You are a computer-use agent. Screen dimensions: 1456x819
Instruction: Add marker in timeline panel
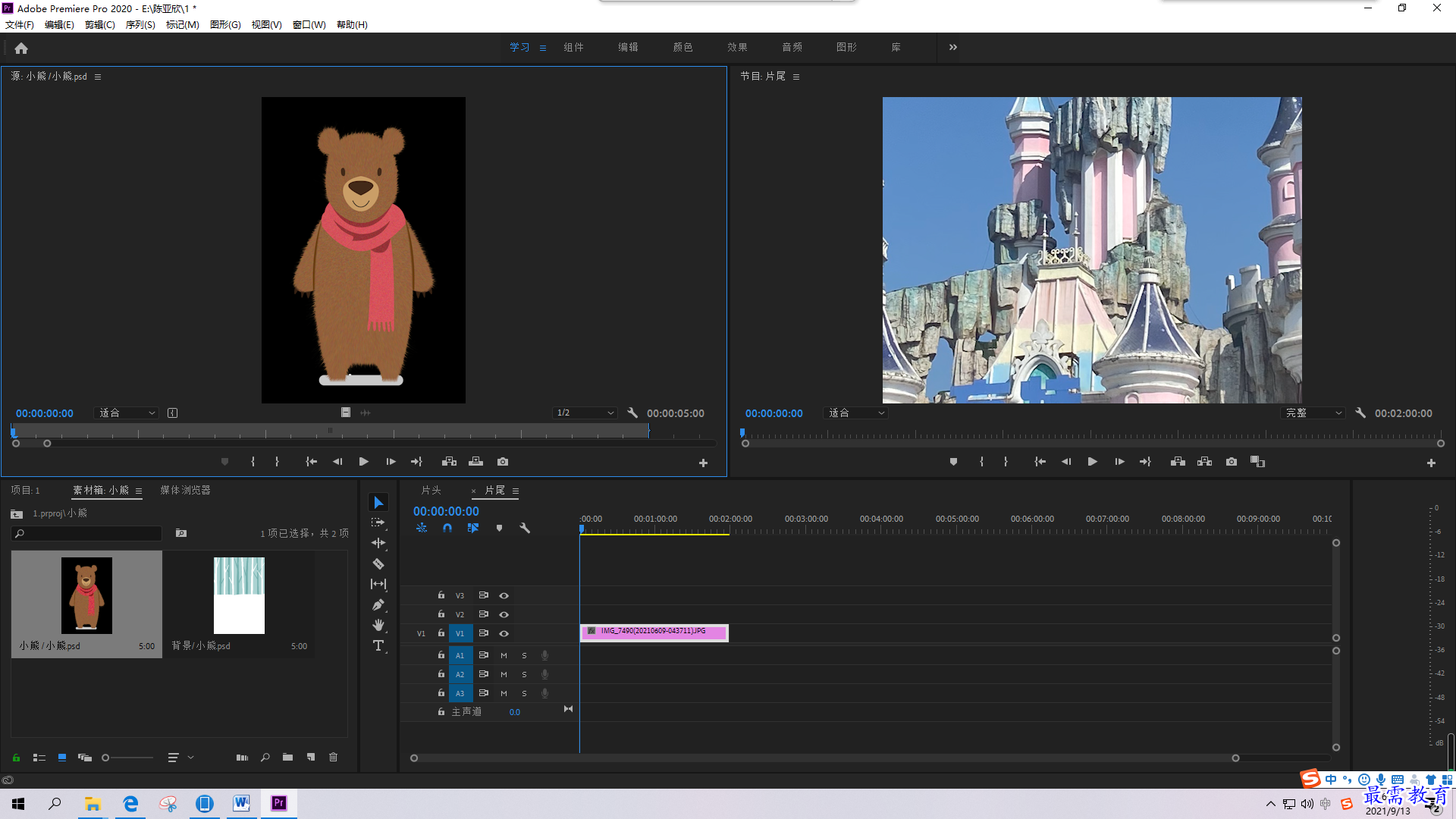[499, 528]
